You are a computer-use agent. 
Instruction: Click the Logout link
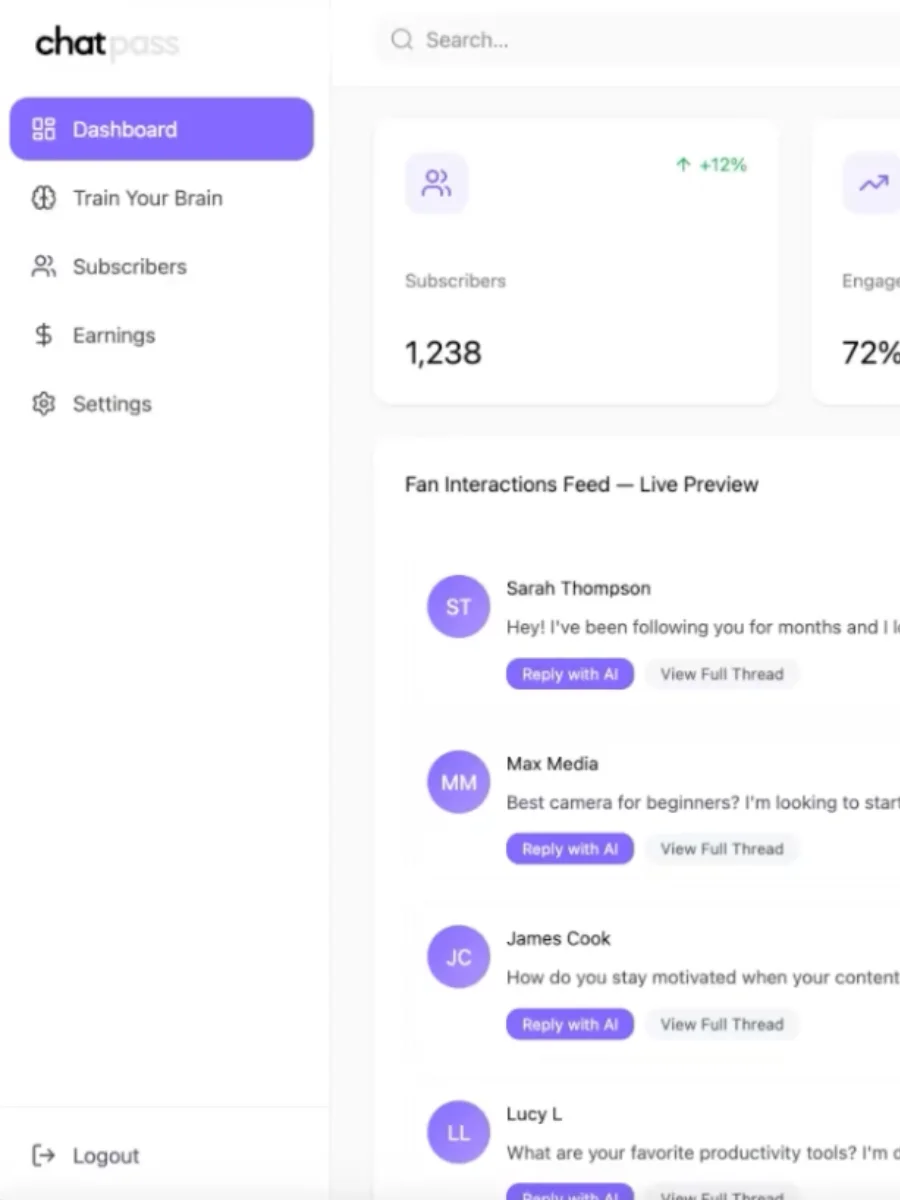click(x=105, y=1156)
